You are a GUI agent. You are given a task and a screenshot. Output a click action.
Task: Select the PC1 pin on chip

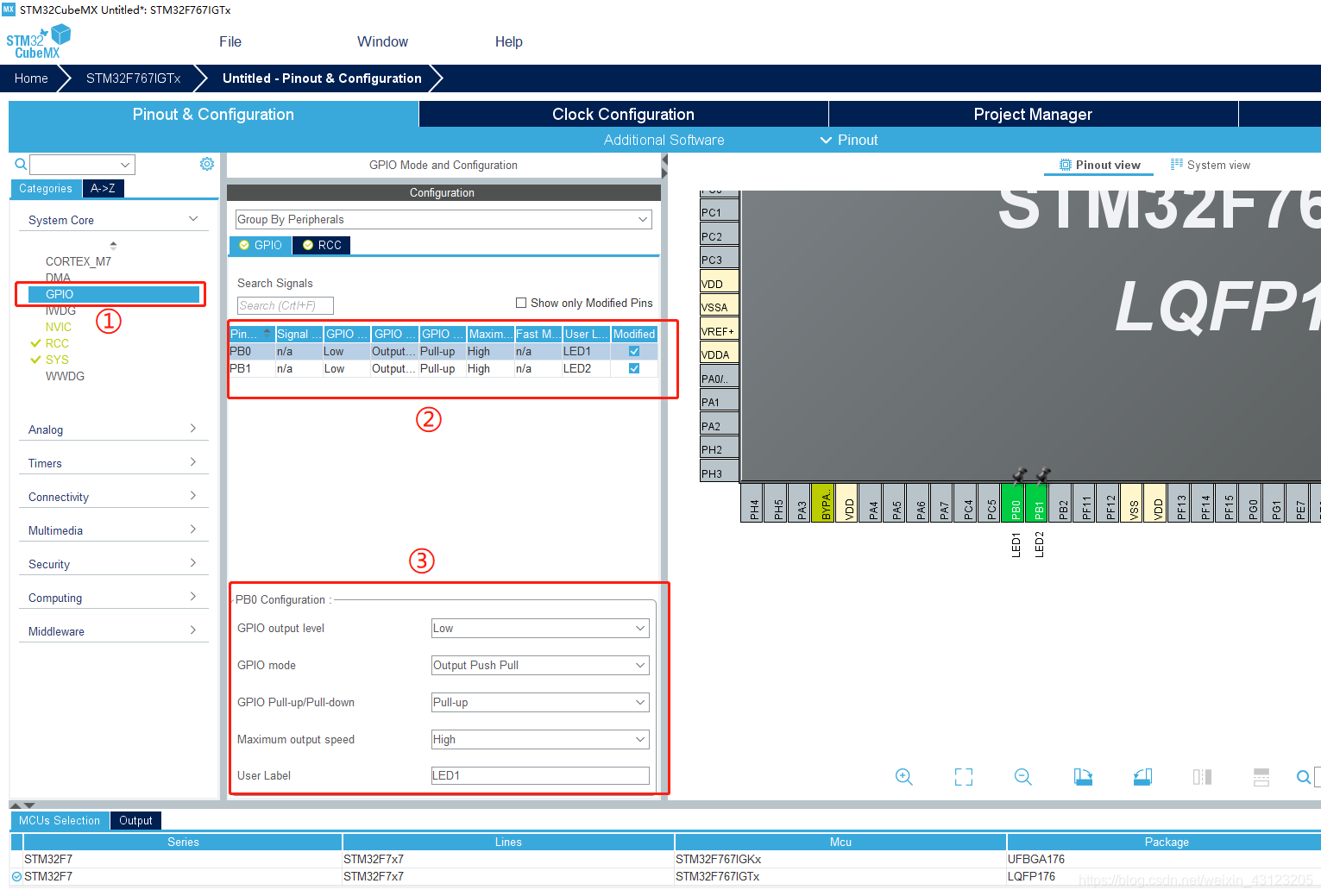pyautogui.click(x=720, y=211)
